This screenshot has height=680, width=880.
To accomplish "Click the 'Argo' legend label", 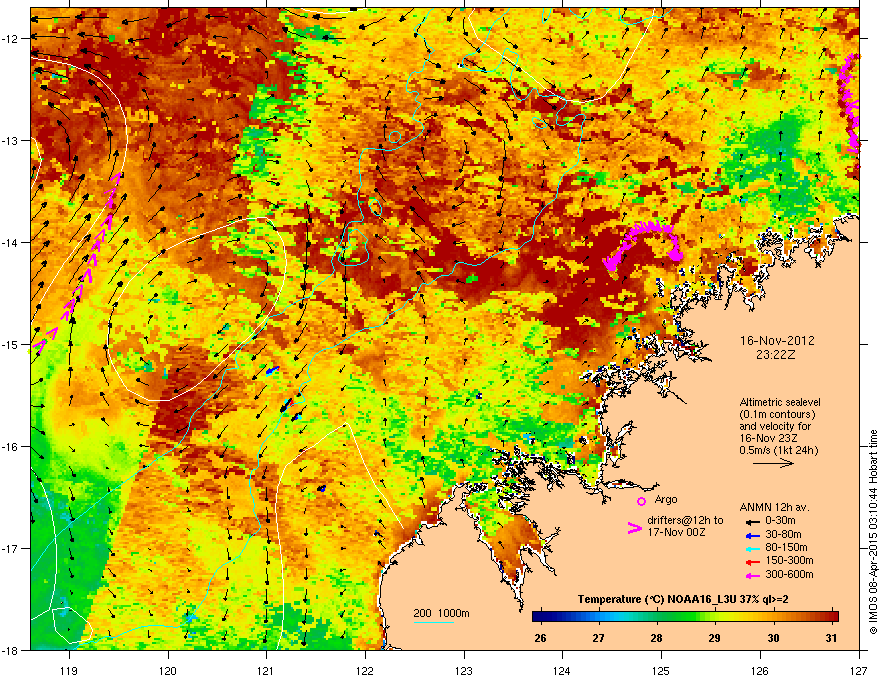I will 666,499.
